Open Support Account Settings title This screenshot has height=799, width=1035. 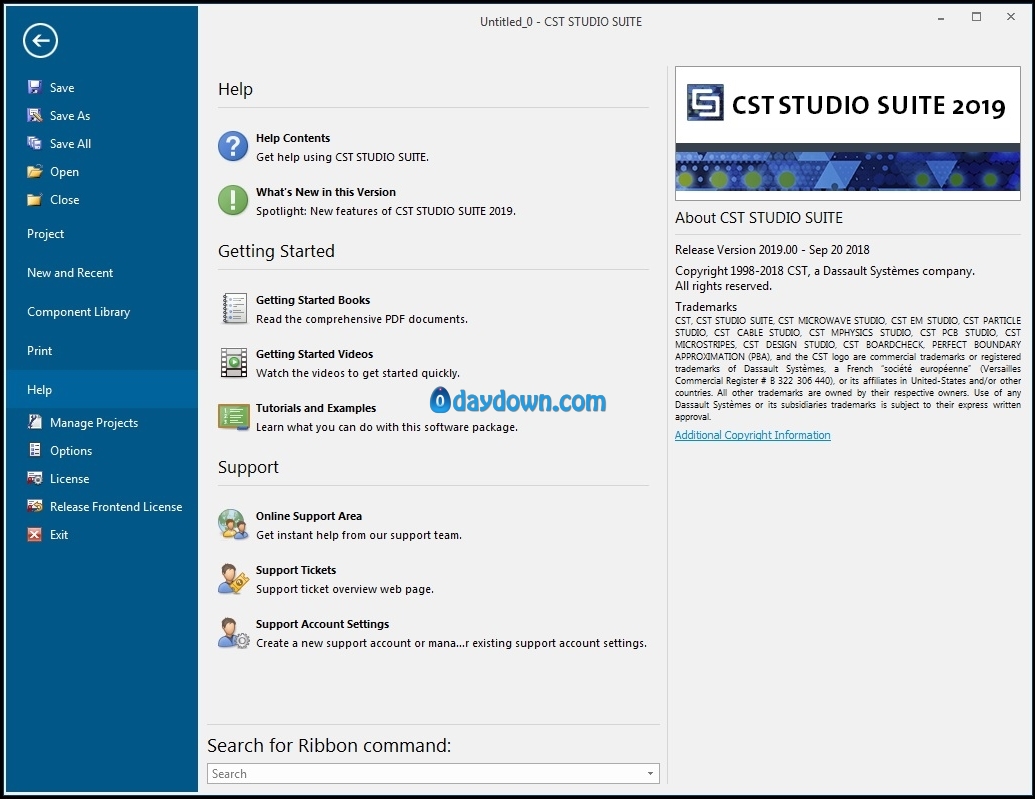pyautogui.click(x=323, y=624)
